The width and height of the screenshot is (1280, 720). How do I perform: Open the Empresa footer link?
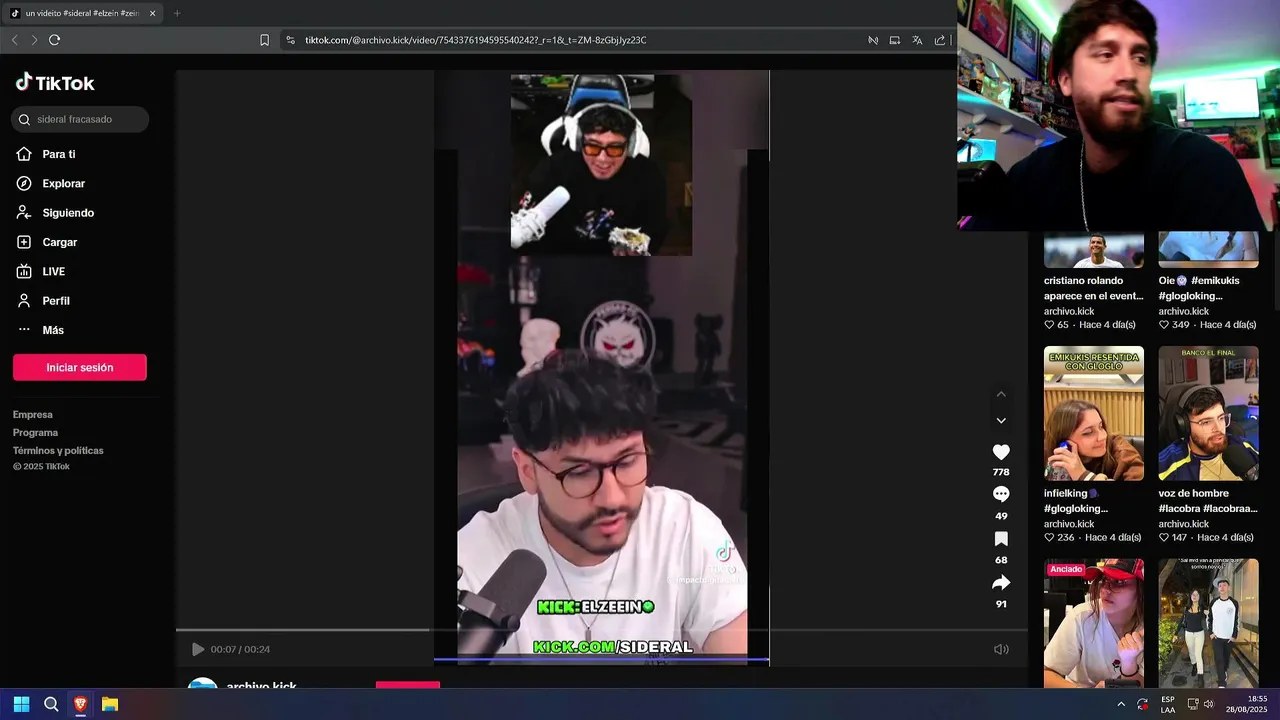pos(33,414)
